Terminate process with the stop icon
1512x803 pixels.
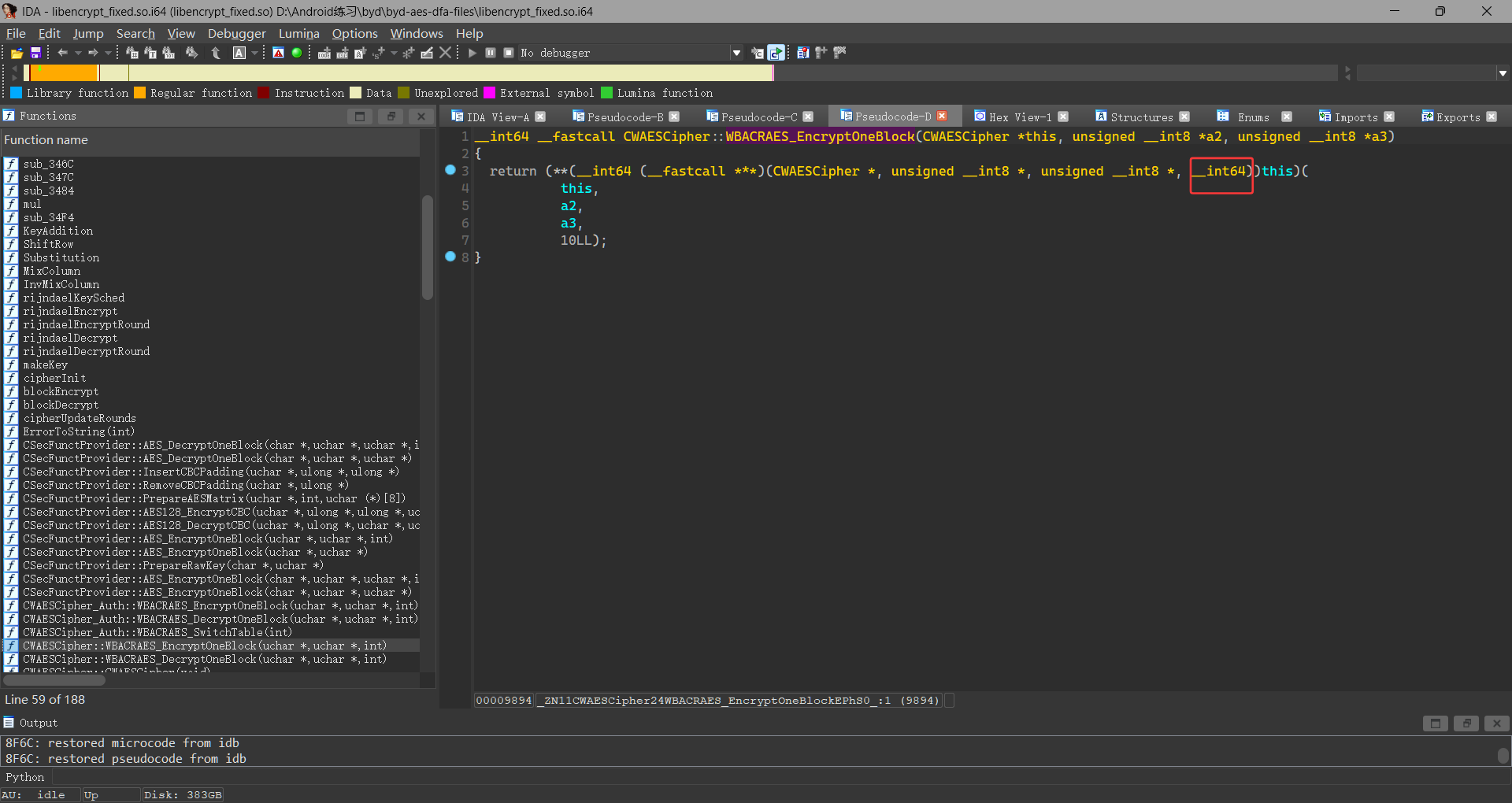tap(509, 53)
